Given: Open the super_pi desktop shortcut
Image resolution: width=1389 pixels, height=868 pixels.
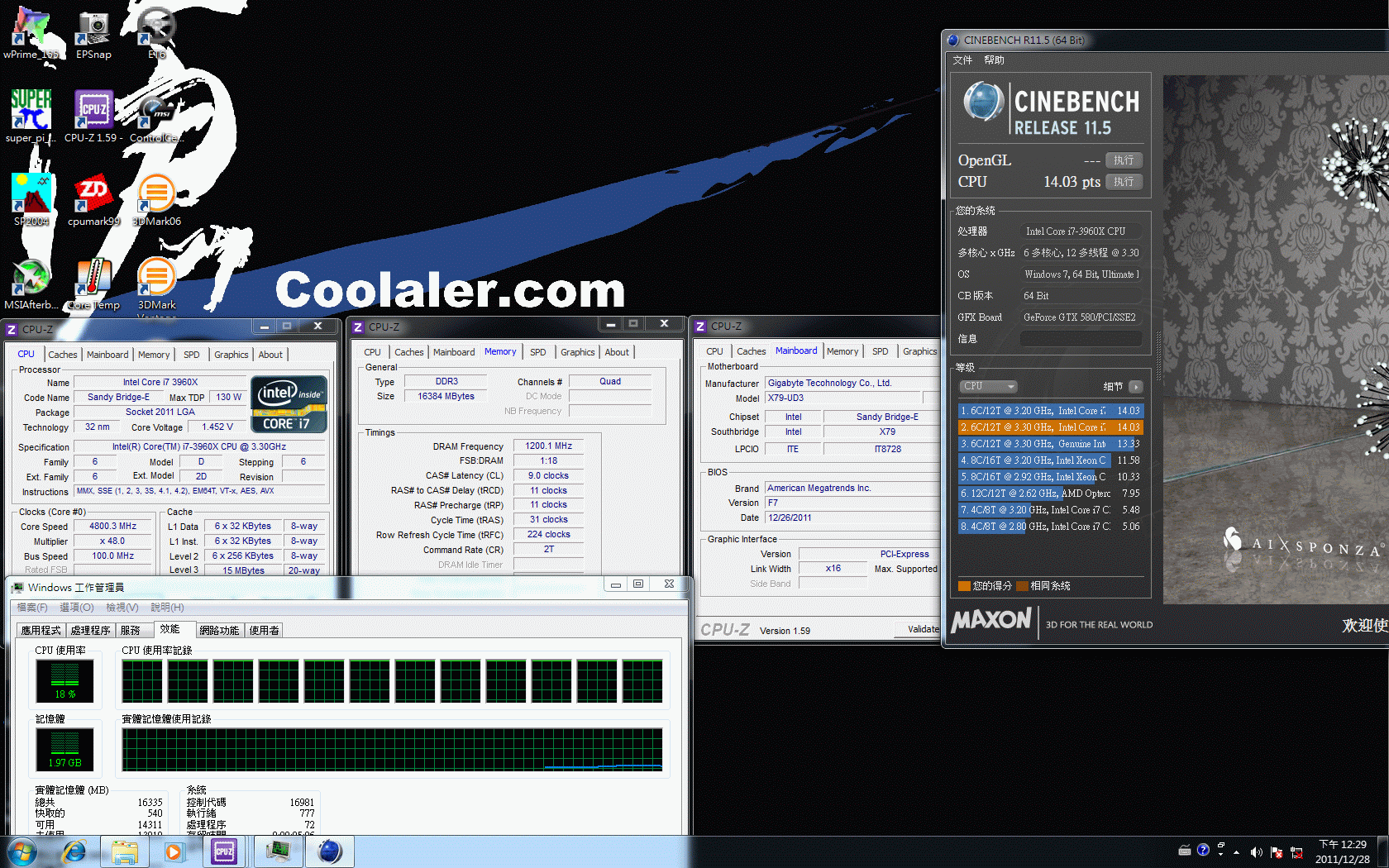Looking at the screenshot, I should tap(31, 116).
